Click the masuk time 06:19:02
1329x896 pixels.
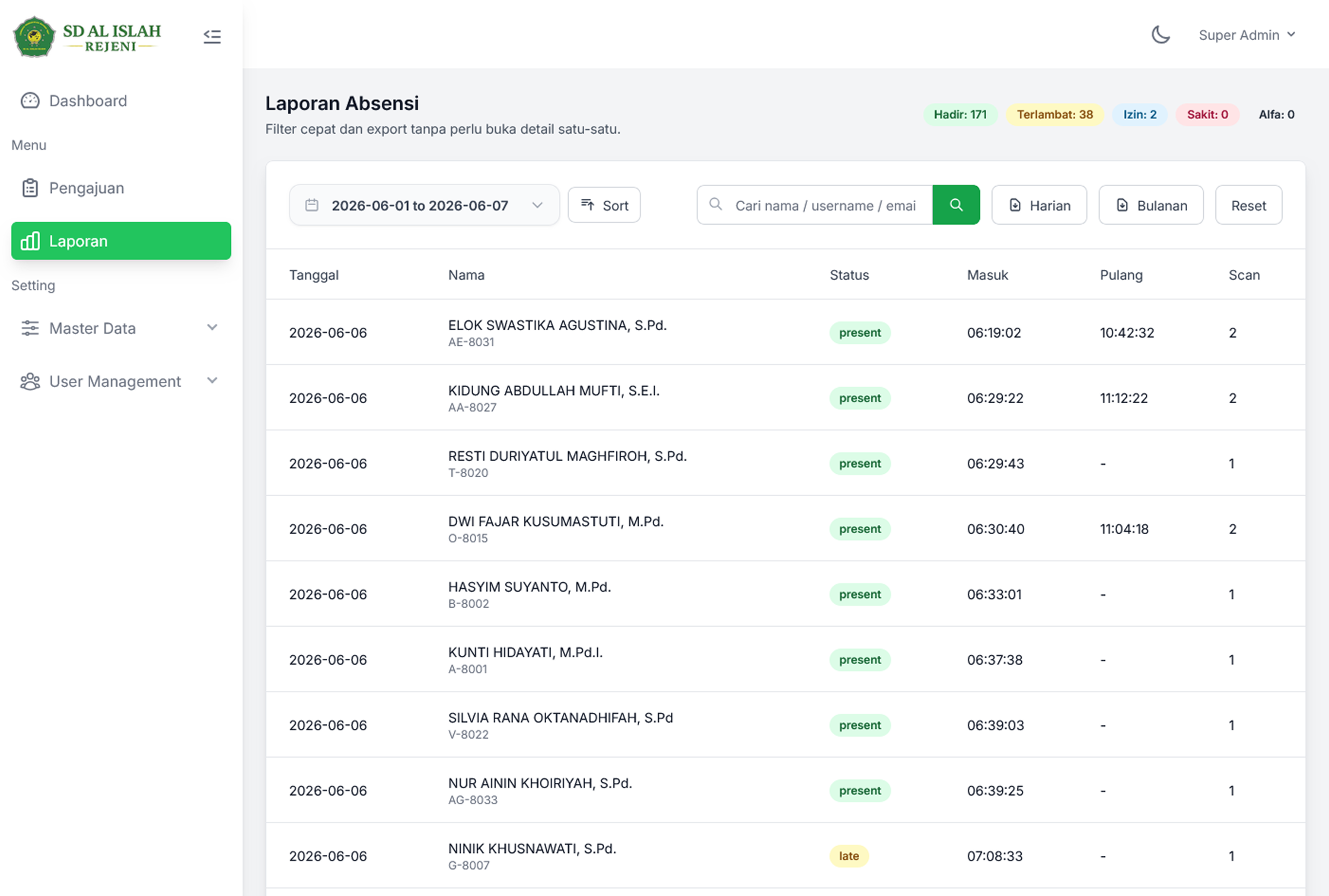[994, 332]
